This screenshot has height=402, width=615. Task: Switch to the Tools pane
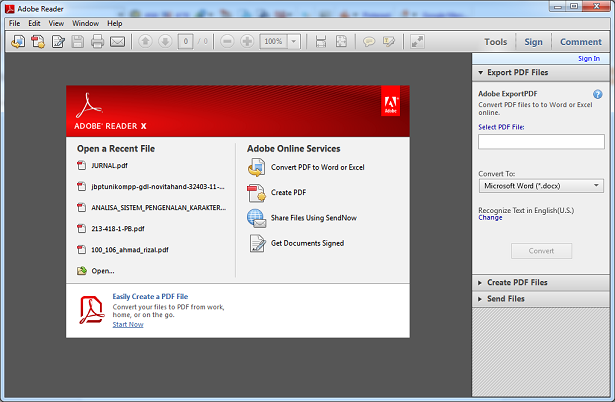pyautogui.click(x=495, y=42)
